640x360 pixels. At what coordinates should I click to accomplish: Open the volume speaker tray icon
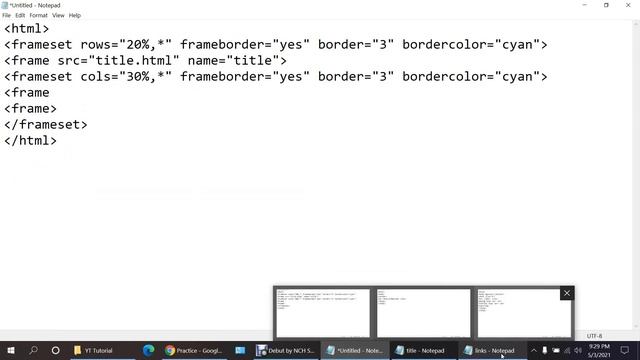(x=578, y=350)
